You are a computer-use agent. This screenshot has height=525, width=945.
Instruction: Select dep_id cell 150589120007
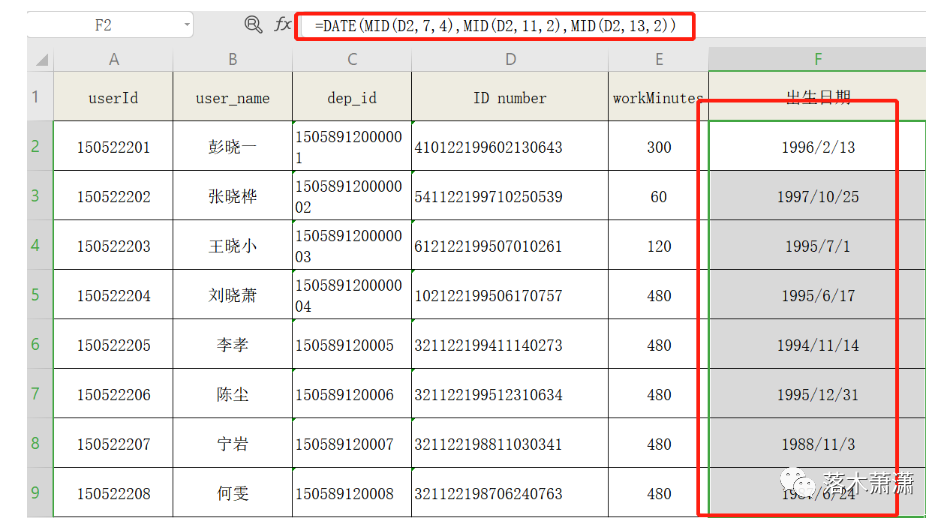click(x=352, y=444)
